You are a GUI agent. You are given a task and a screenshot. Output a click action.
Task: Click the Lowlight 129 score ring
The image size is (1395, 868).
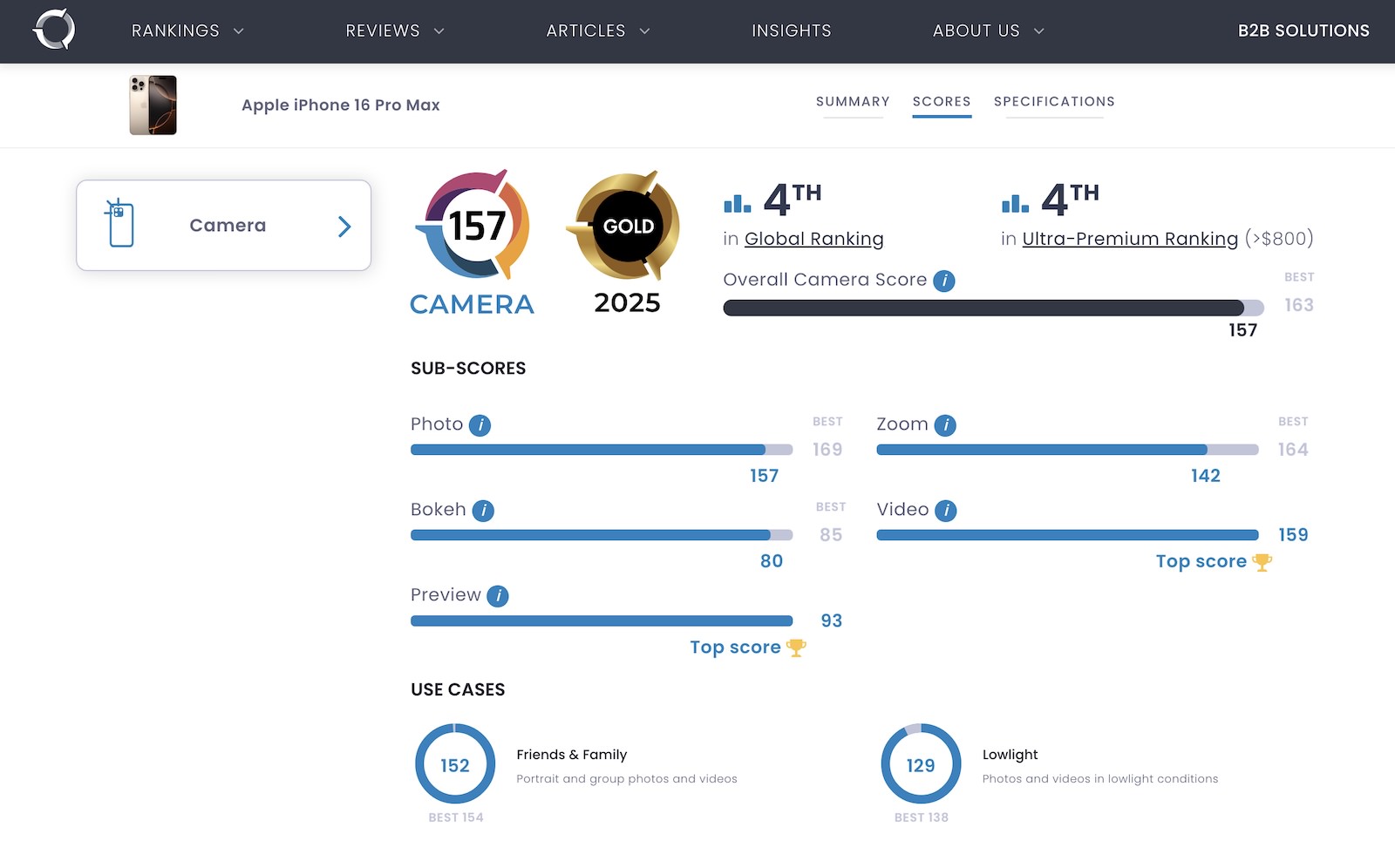click(x=921, y=763)
